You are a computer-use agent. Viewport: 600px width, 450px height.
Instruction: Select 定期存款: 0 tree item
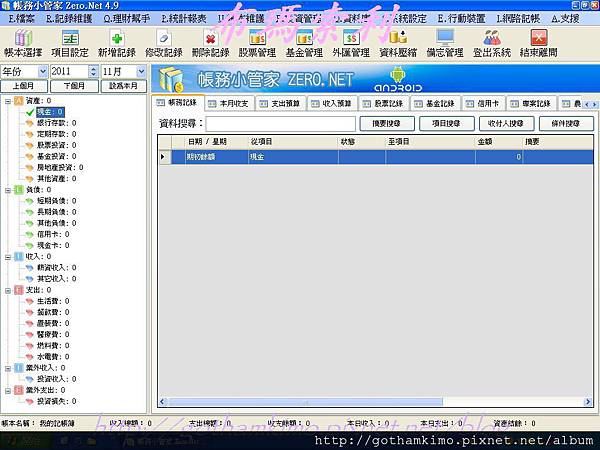pyautogui.click(x=56, y=134)
